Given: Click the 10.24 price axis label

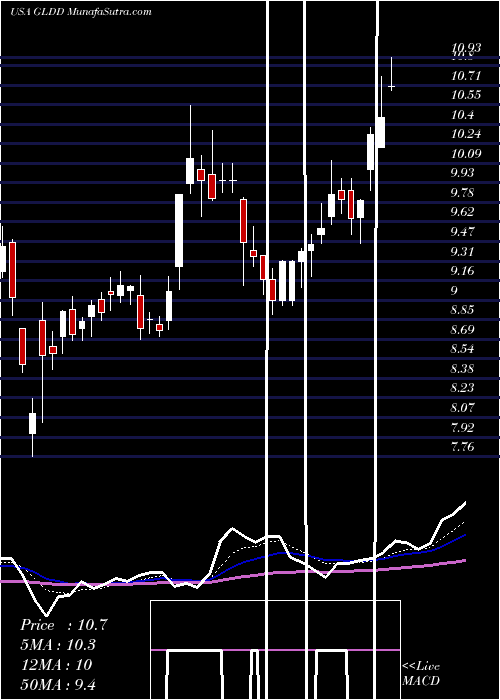Looking at the screenshot, I should tap(466, 134).
